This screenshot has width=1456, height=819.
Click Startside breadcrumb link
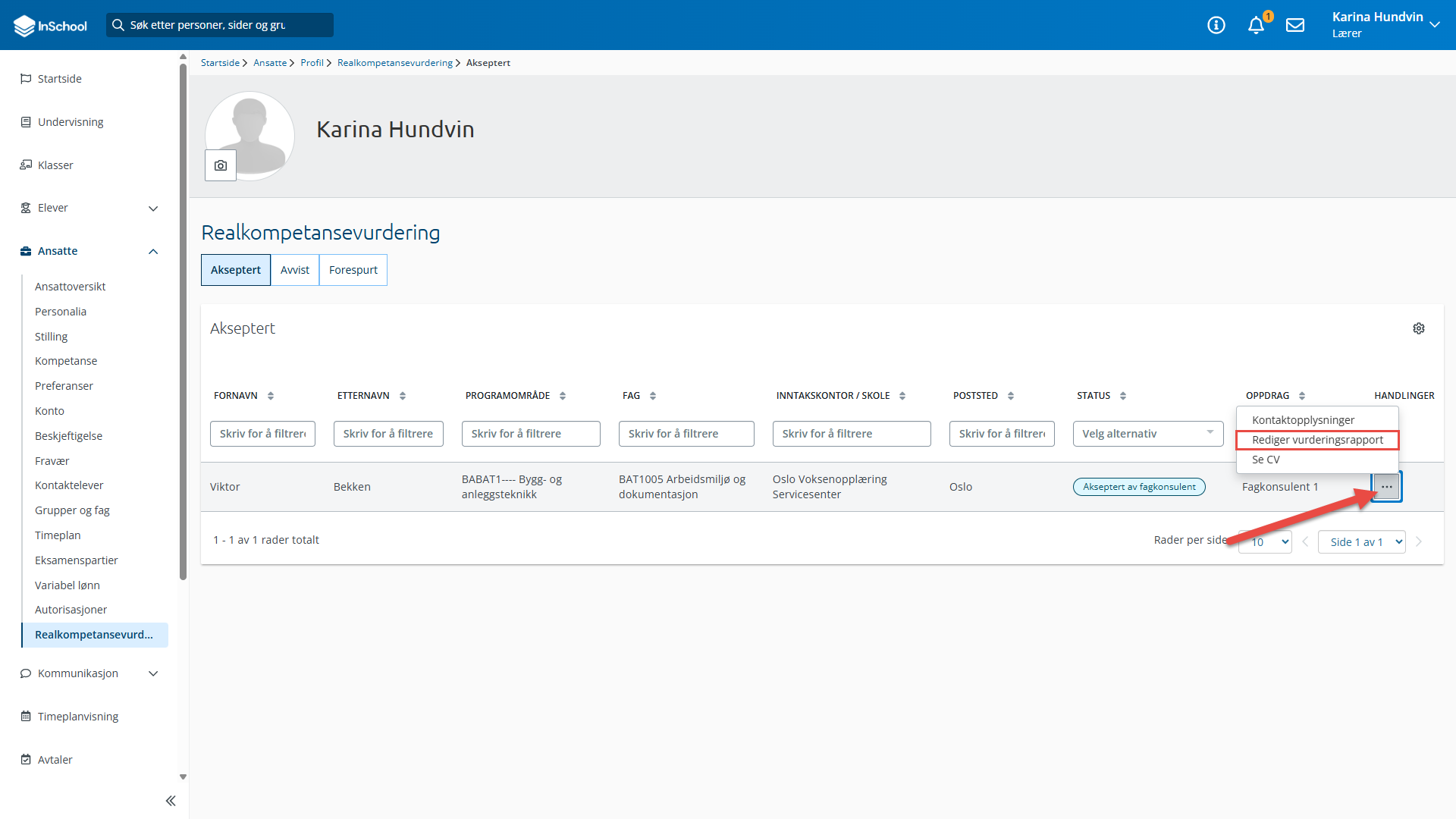220,63
